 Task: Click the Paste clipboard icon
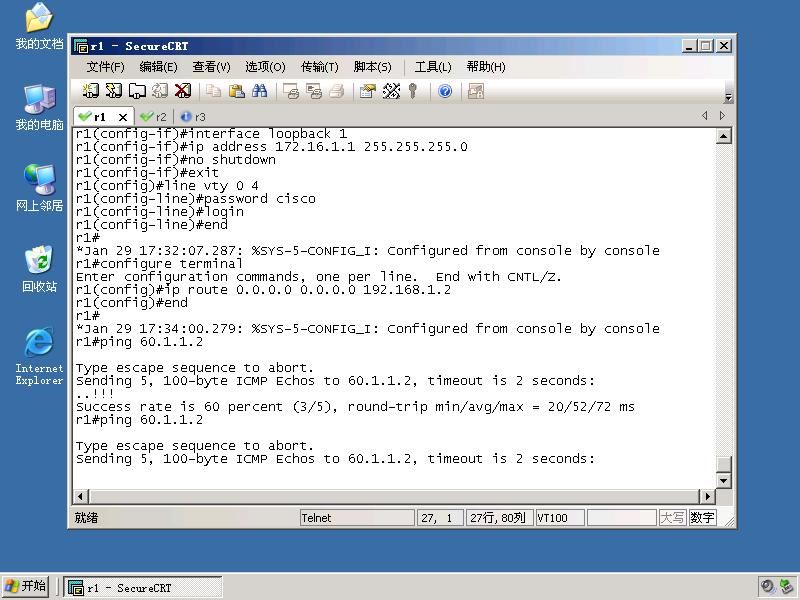236,91
